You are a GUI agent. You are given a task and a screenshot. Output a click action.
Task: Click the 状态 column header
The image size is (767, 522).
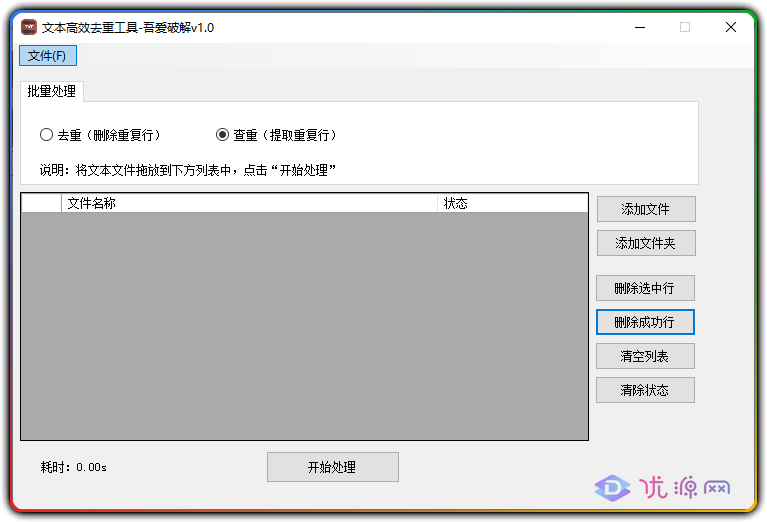[x=512, y=203]
